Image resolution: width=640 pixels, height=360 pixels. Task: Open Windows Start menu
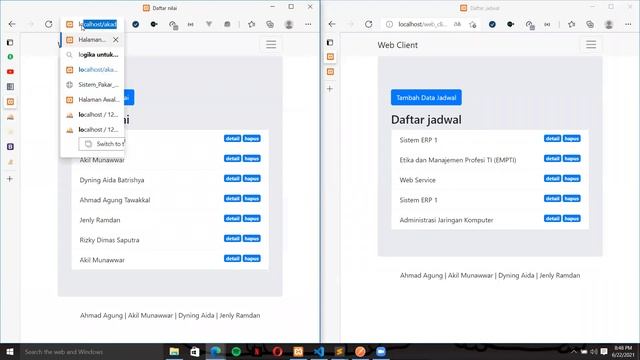(x=10, y=351)
